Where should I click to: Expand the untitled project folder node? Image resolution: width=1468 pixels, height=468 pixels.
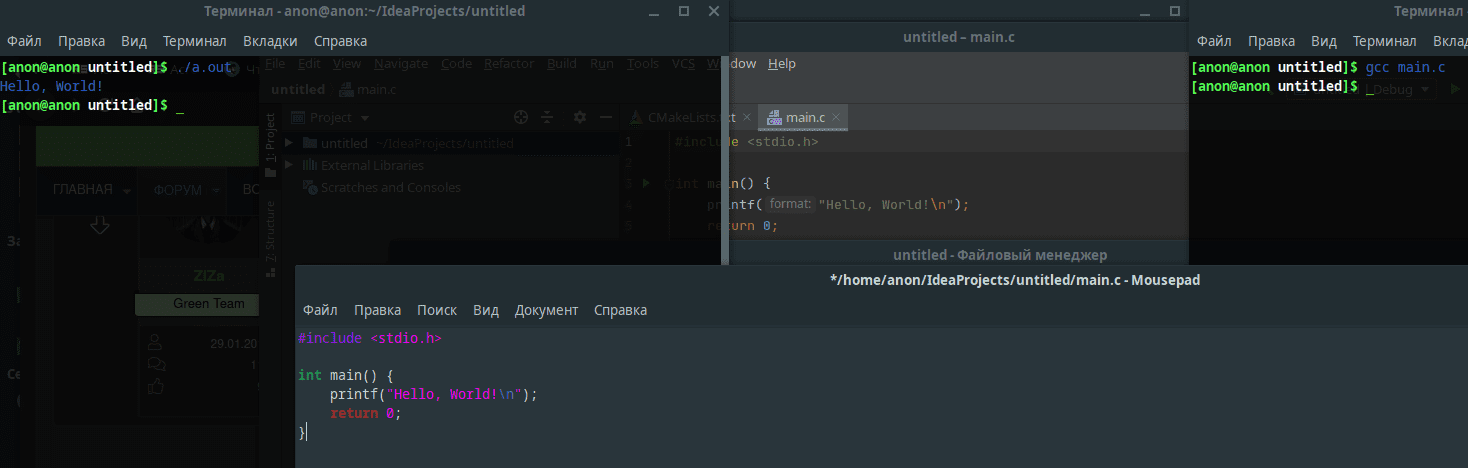click(289, 143)
